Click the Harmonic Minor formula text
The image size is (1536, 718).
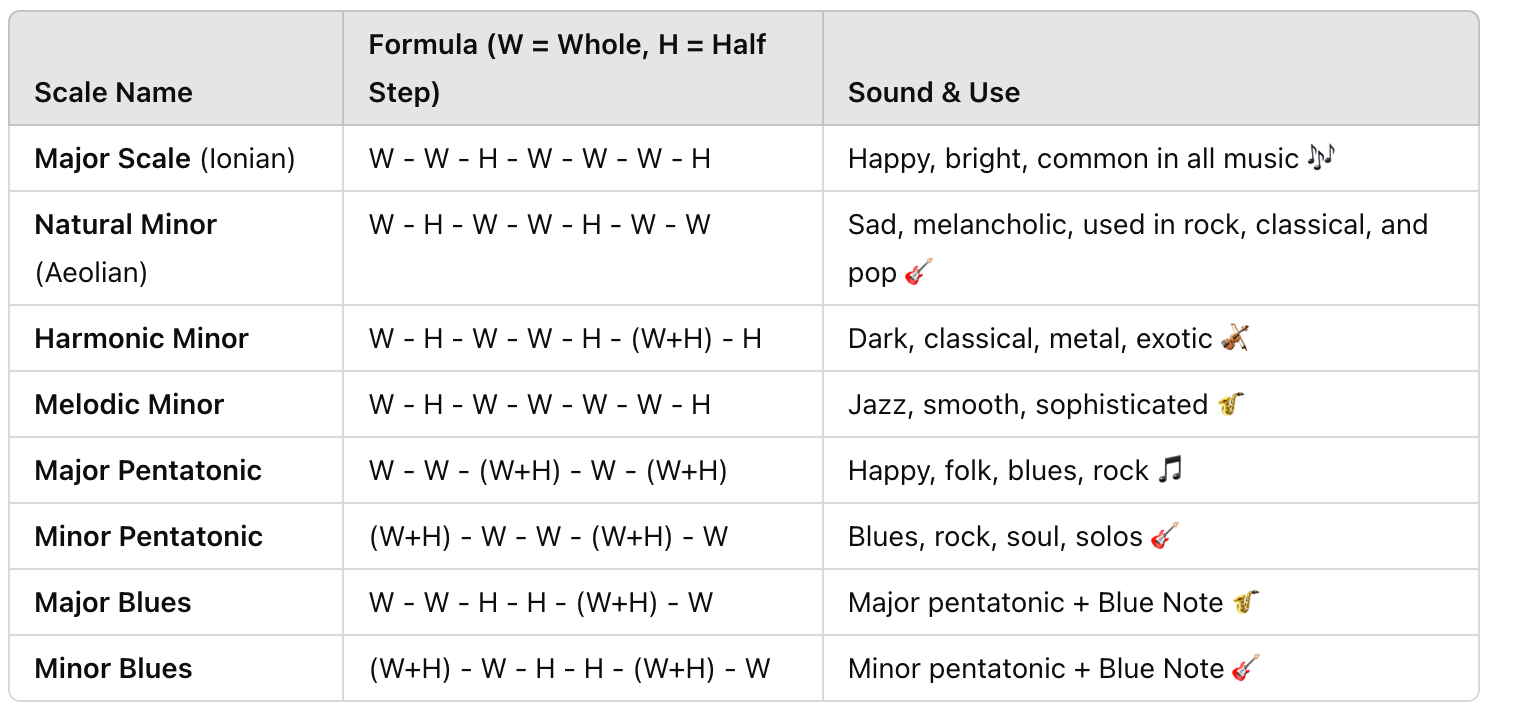(x=565, y=339)
